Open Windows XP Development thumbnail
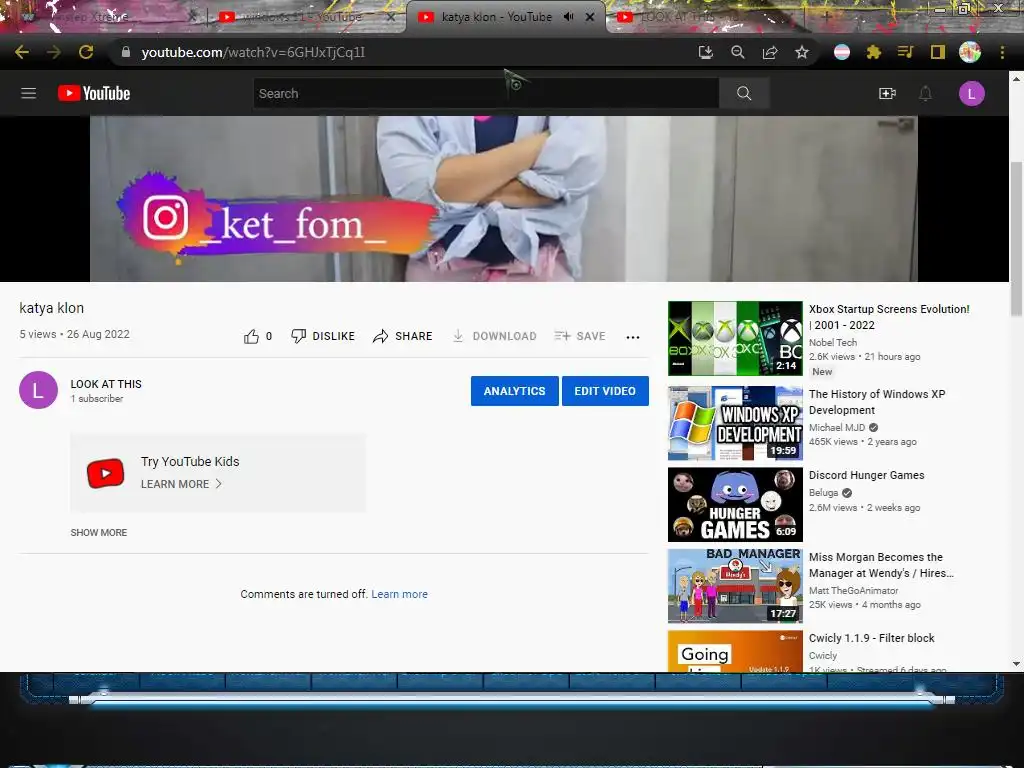1024x768 pixels. 735,423
